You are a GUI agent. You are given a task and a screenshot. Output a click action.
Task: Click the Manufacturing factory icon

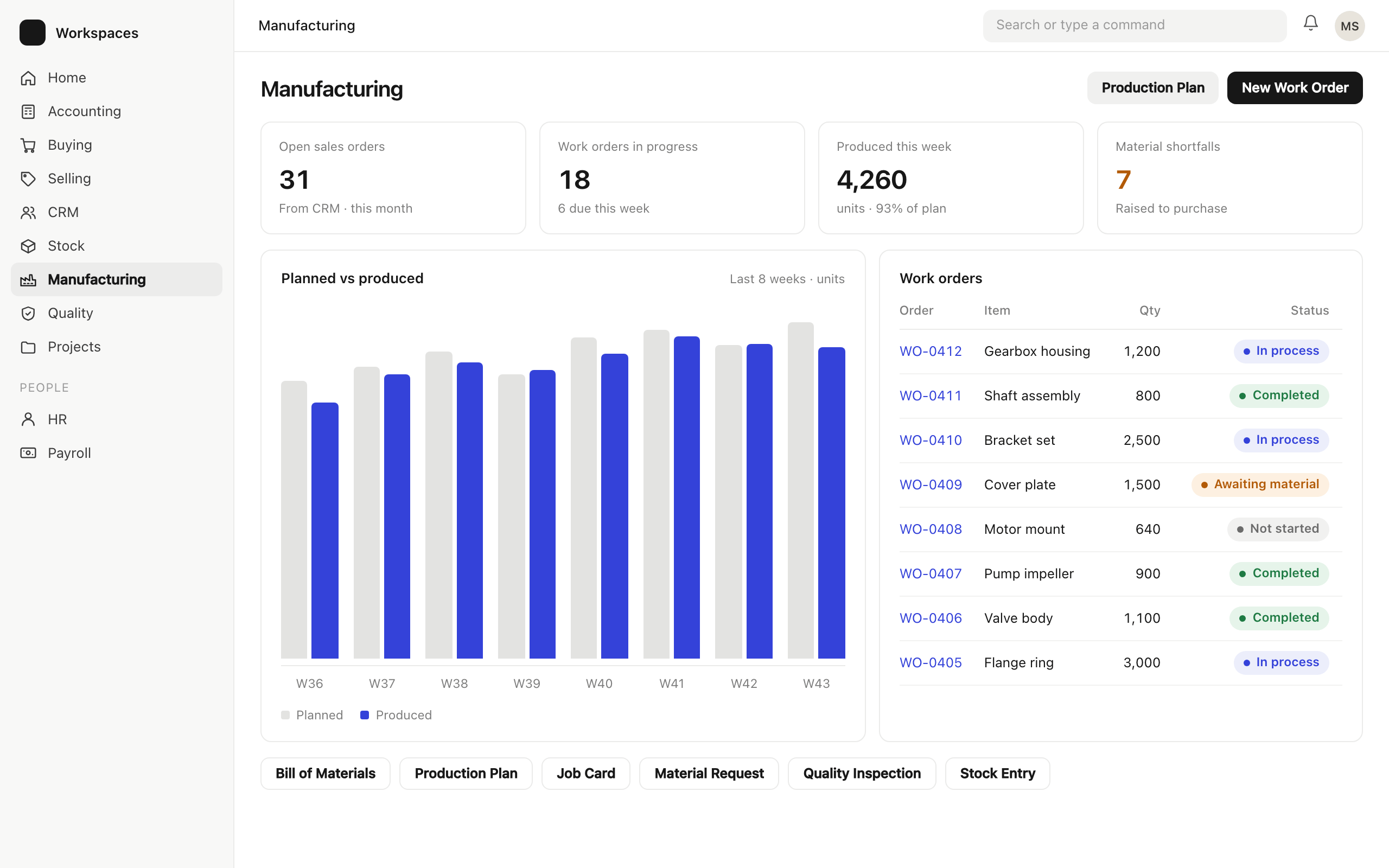28,279
